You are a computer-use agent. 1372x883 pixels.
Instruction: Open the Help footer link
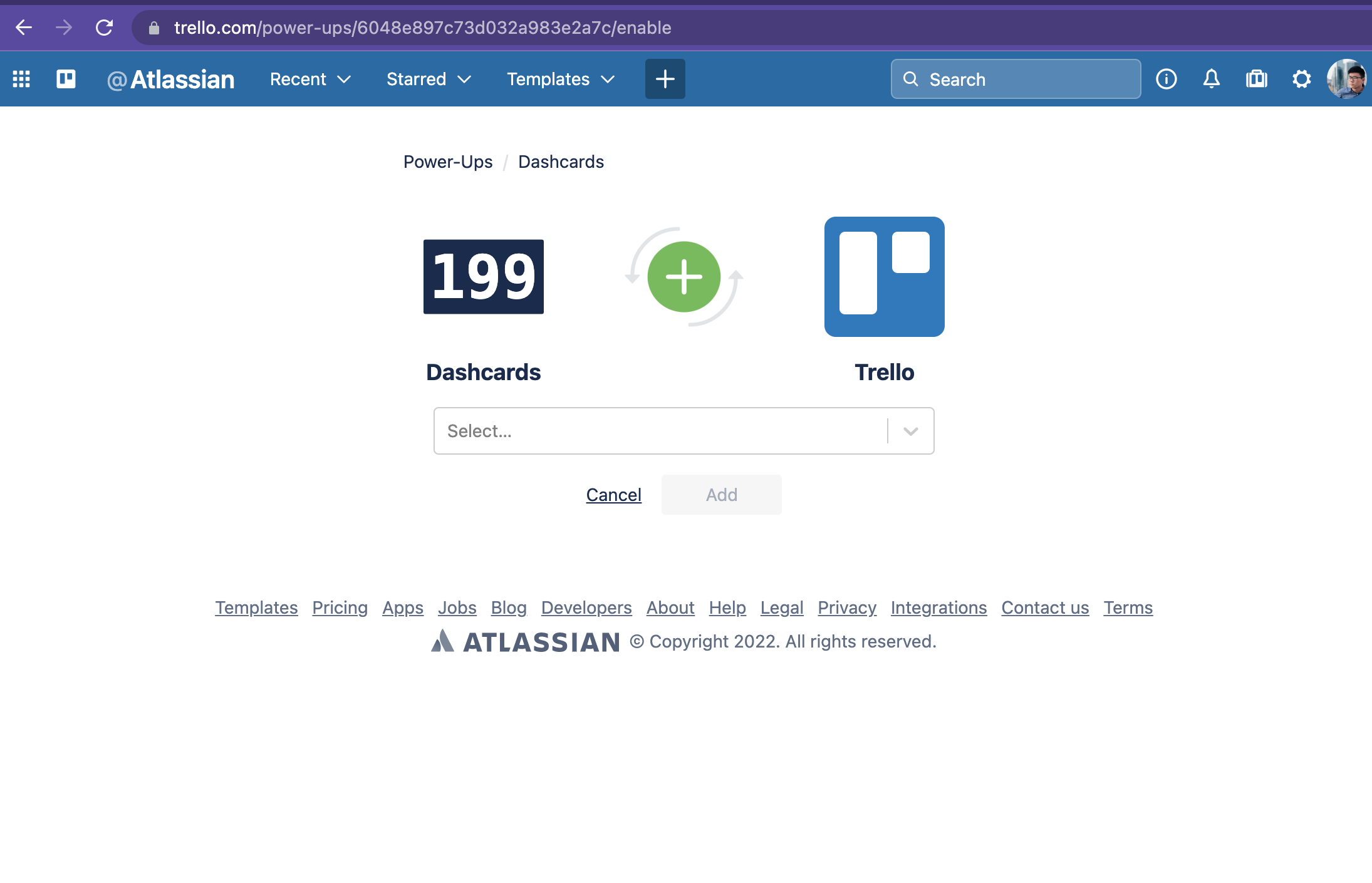727,607
